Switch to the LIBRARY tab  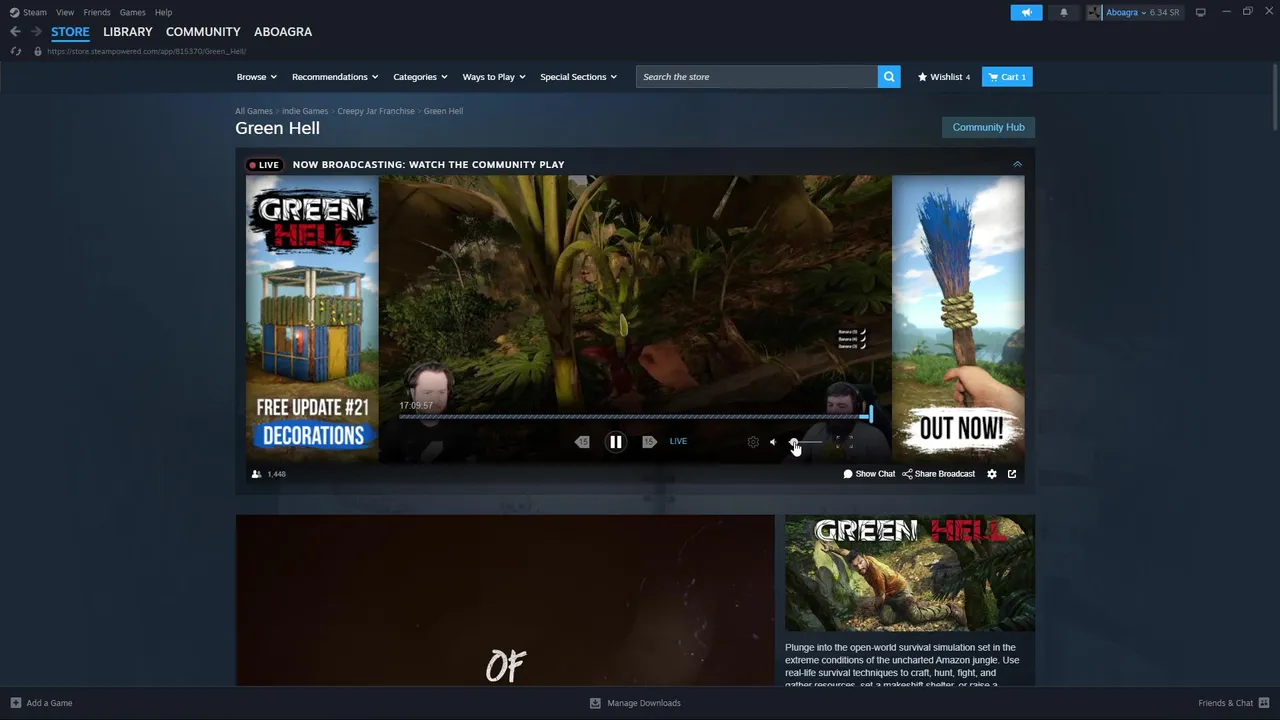(128, 32)
